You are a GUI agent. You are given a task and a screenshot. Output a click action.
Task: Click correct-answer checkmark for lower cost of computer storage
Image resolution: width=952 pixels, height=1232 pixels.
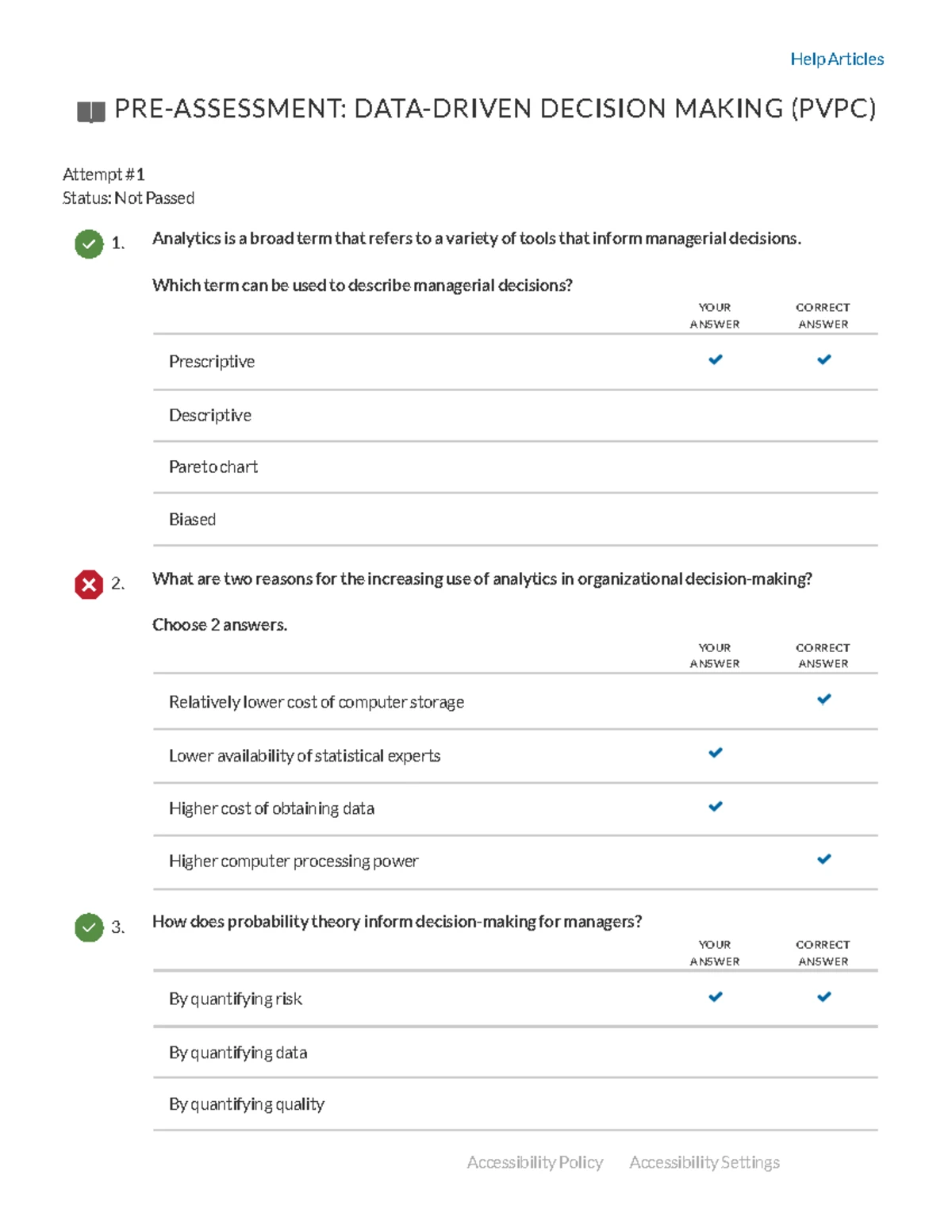tap(823, 699)
